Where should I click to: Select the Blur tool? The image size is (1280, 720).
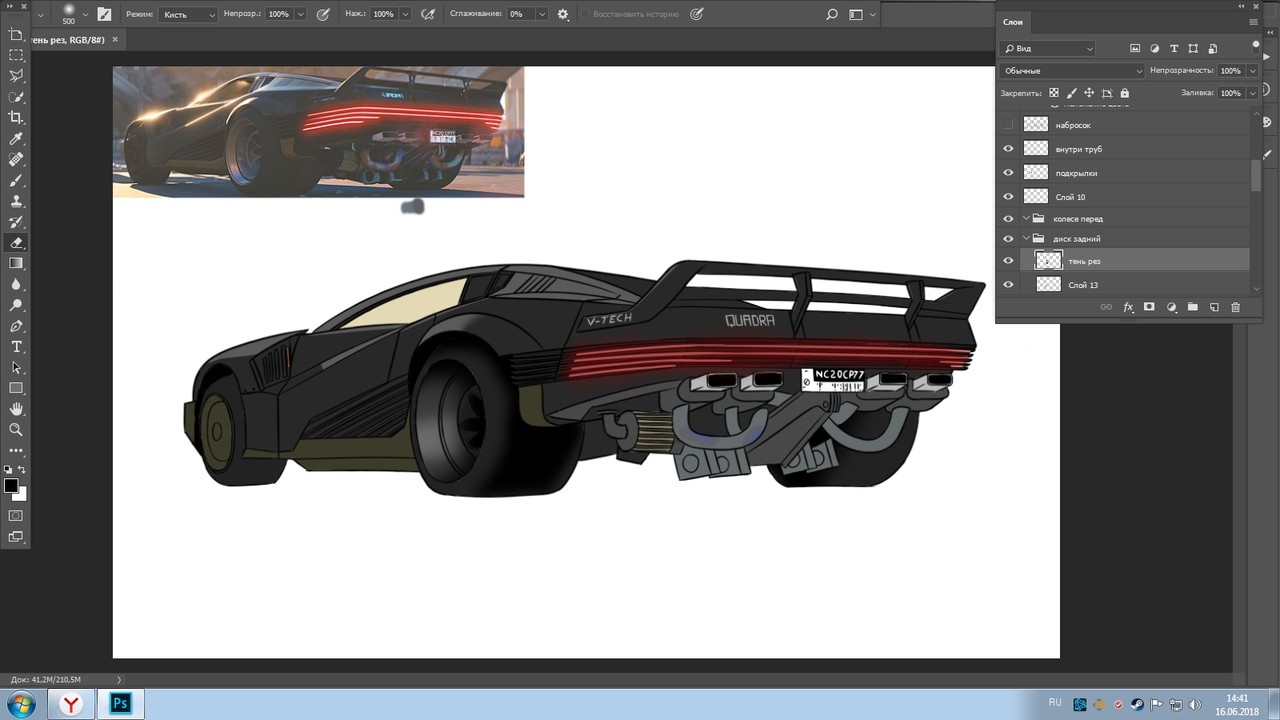click(x=16, y=284)
